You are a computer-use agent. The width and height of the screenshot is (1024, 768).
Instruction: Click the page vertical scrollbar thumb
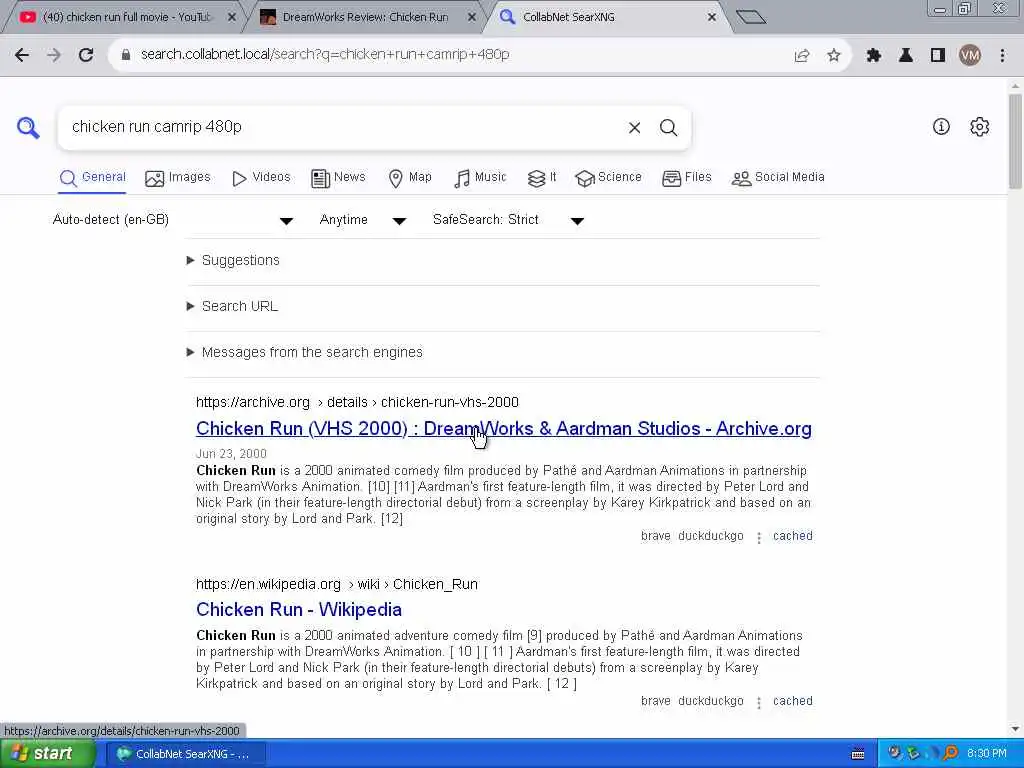(x=1015, y=141)
